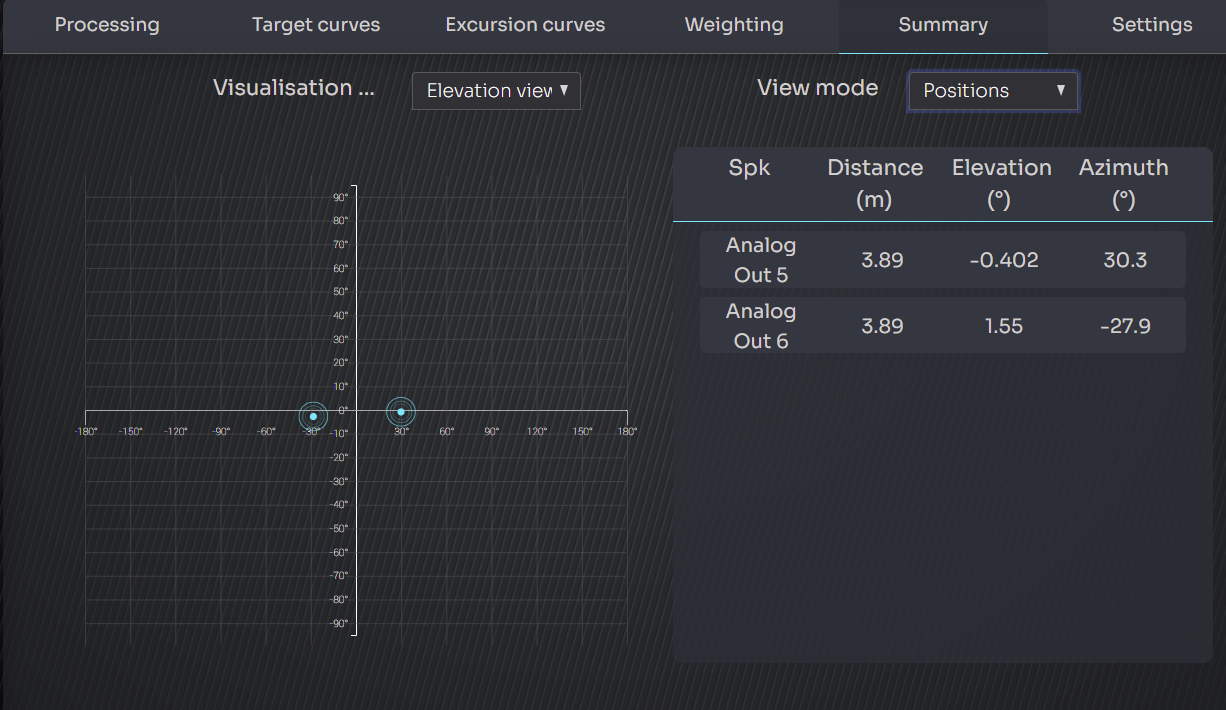Open the Settings tab
The height and width of the screenshot is (710, 1226).
[1152, 25]
